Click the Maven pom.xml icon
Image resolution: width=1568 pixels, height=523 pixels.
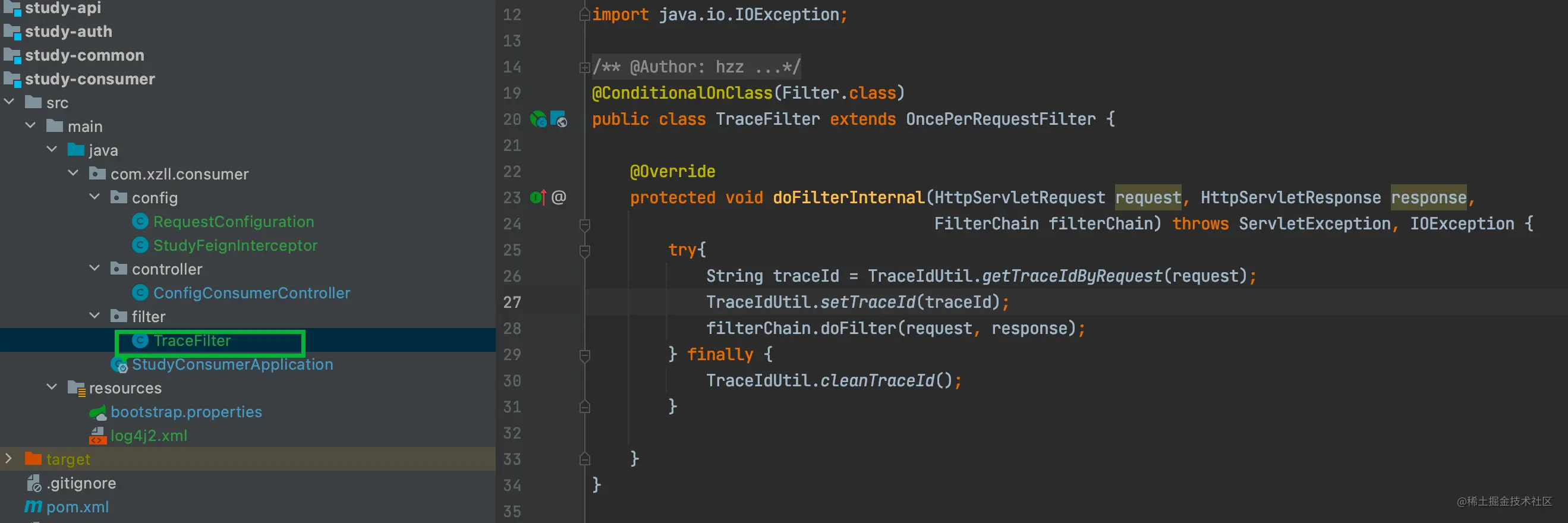[x=33, y=506]
